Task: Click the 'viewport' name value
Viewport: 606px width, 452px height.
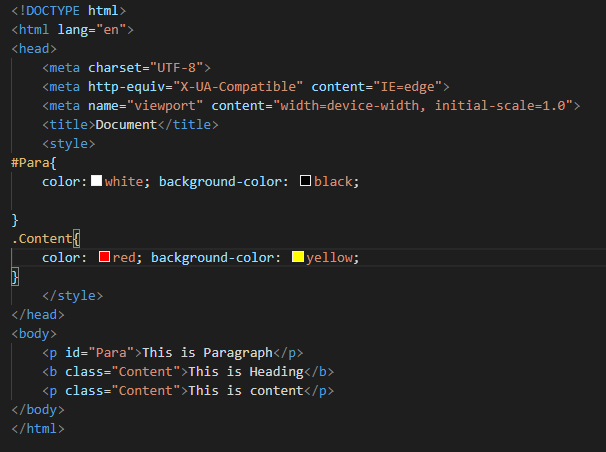Action: [165, 105]
